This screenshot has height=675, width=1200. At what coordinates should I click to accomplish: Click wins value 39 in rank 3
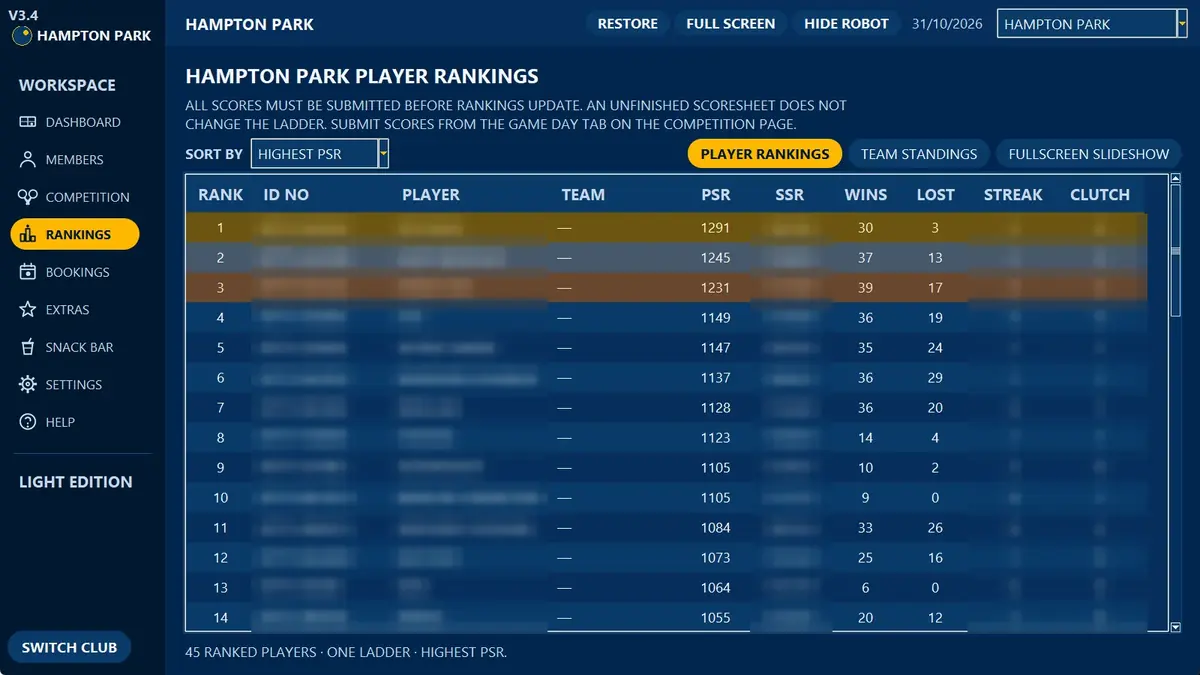[x=866, y=288]
